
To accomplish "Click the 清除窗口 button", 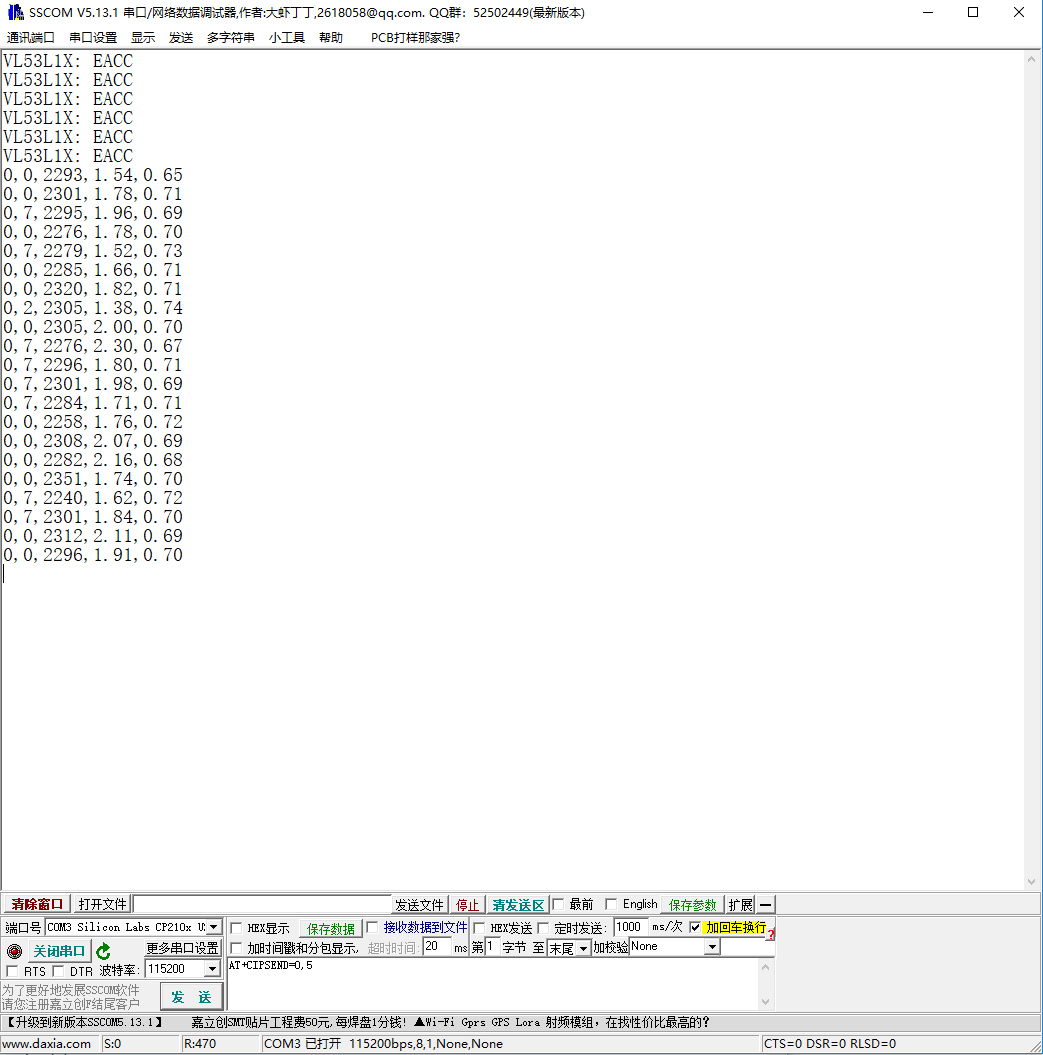I will point(37,904).
